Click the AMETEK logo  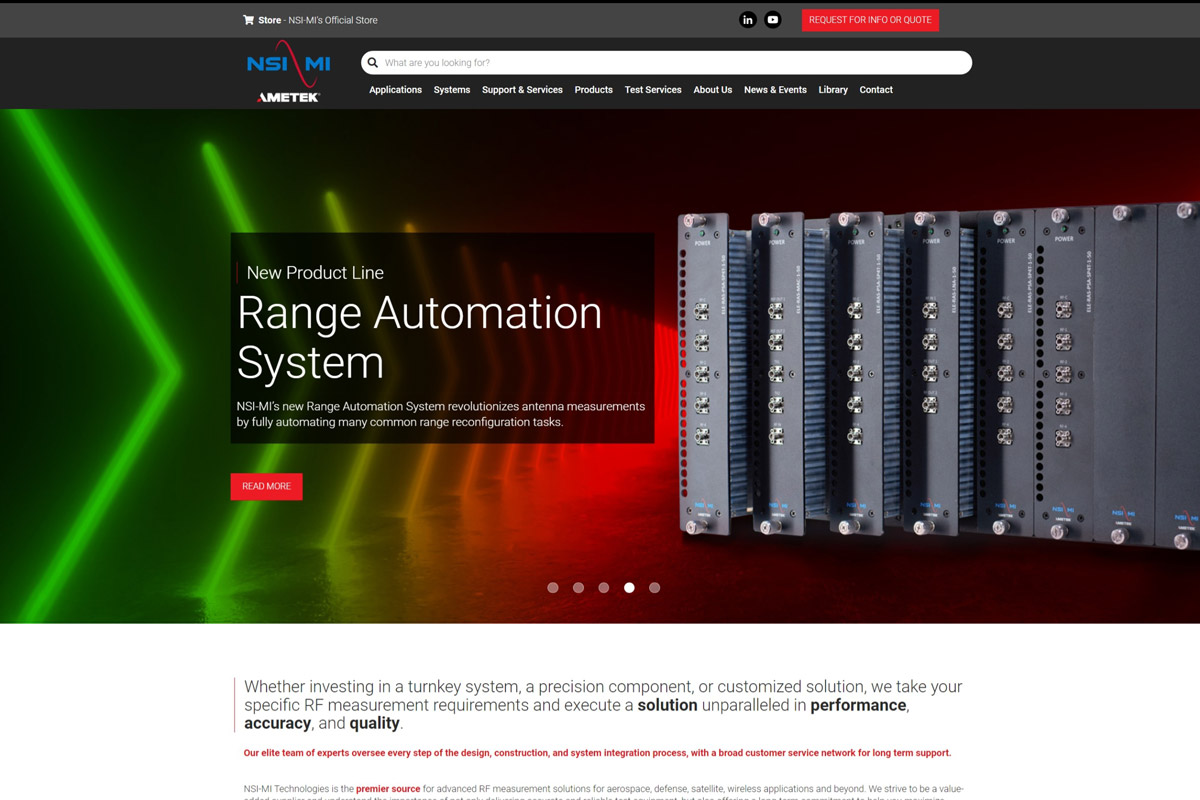(x=288, y=97)
